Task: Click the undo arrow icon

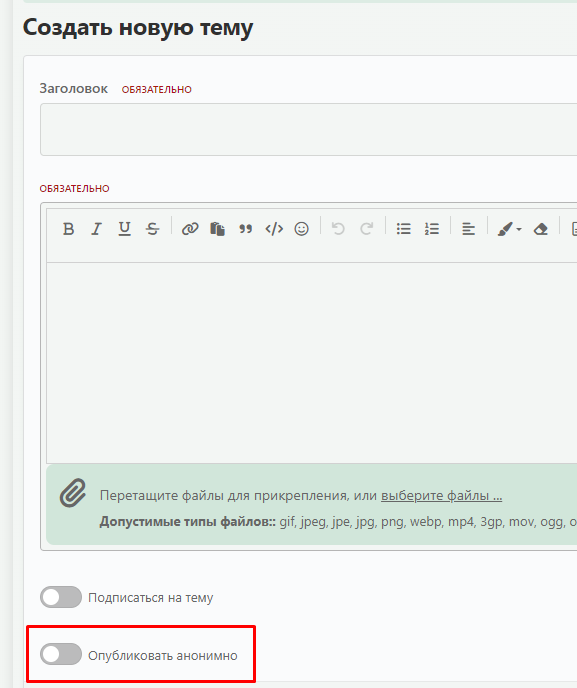Action: 338,229
